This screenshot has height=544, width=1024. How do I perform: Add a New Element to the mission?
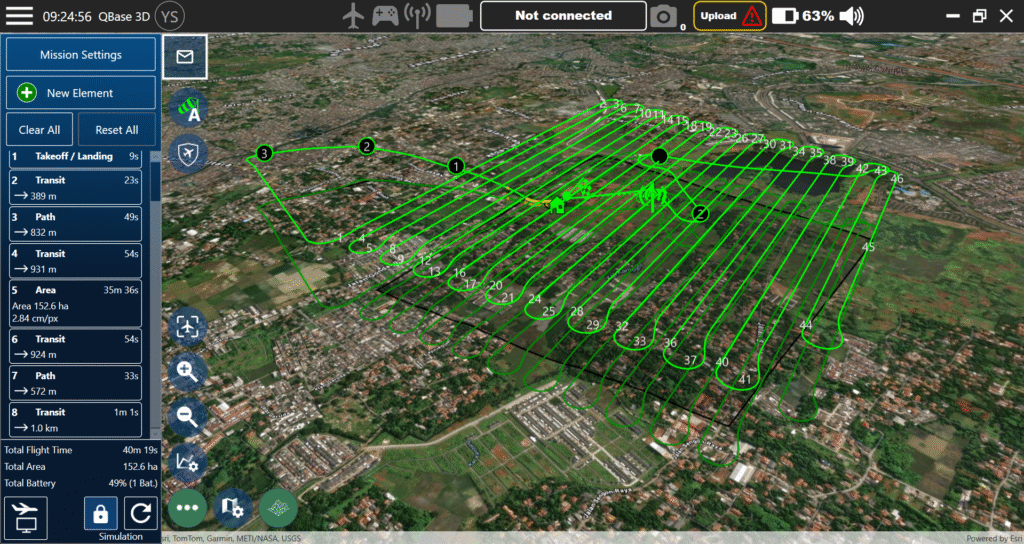click(81, 93)
